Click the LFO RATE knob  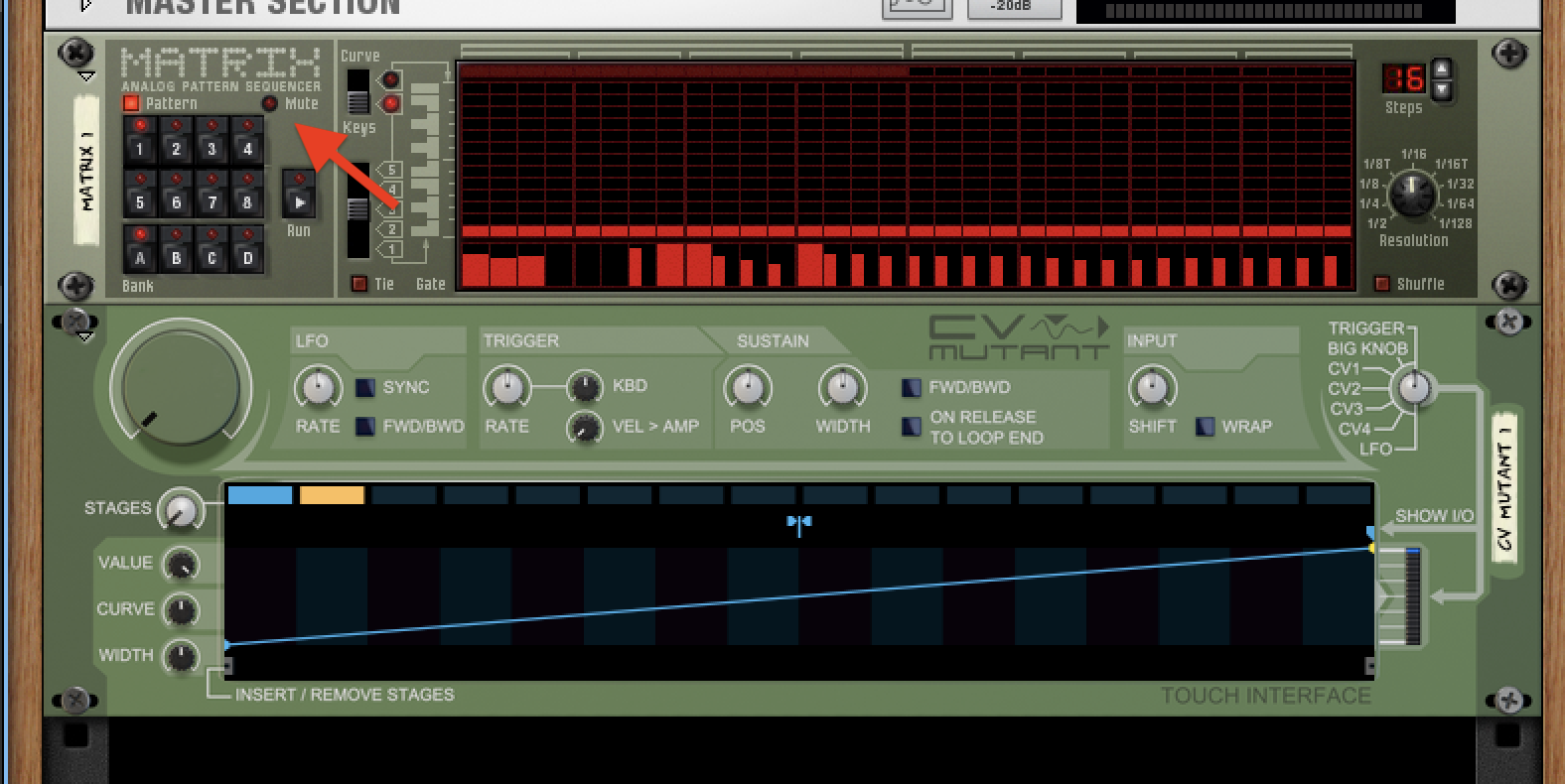[x=318, y=387]
